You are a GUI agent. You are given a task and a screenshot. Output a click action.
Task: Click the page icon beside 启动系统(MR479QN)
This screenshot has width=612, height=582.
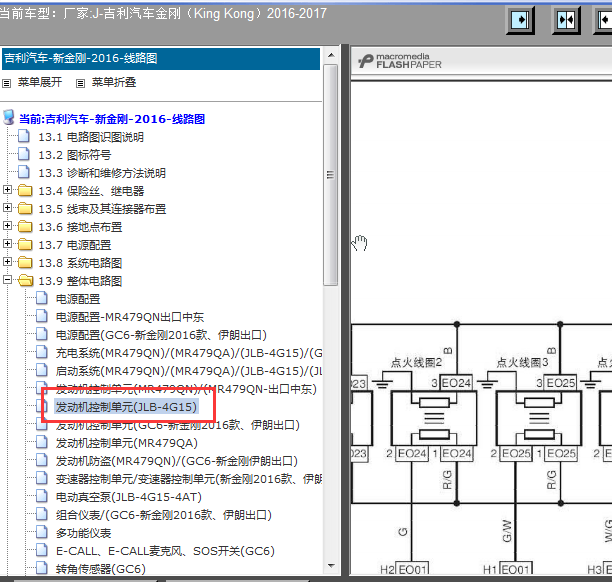pyautogui.click(x=42, y=370)
